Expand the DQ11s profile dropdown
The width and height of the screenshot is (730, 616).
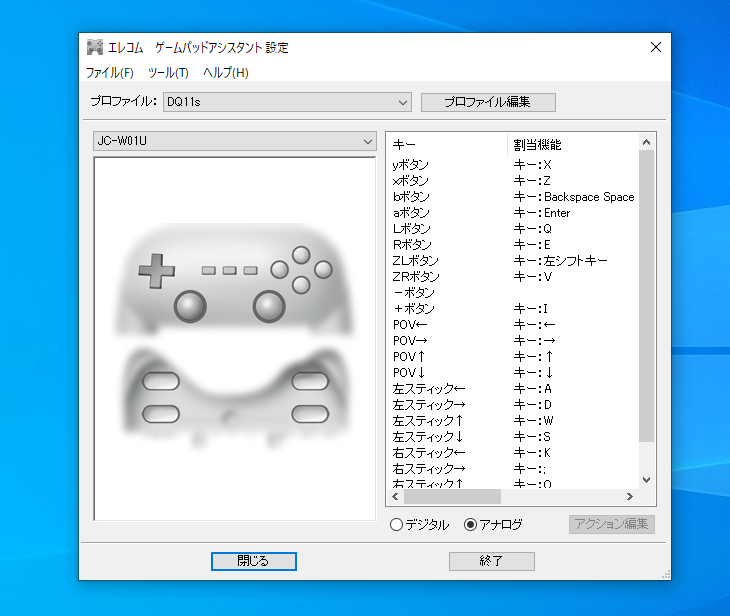287,102
